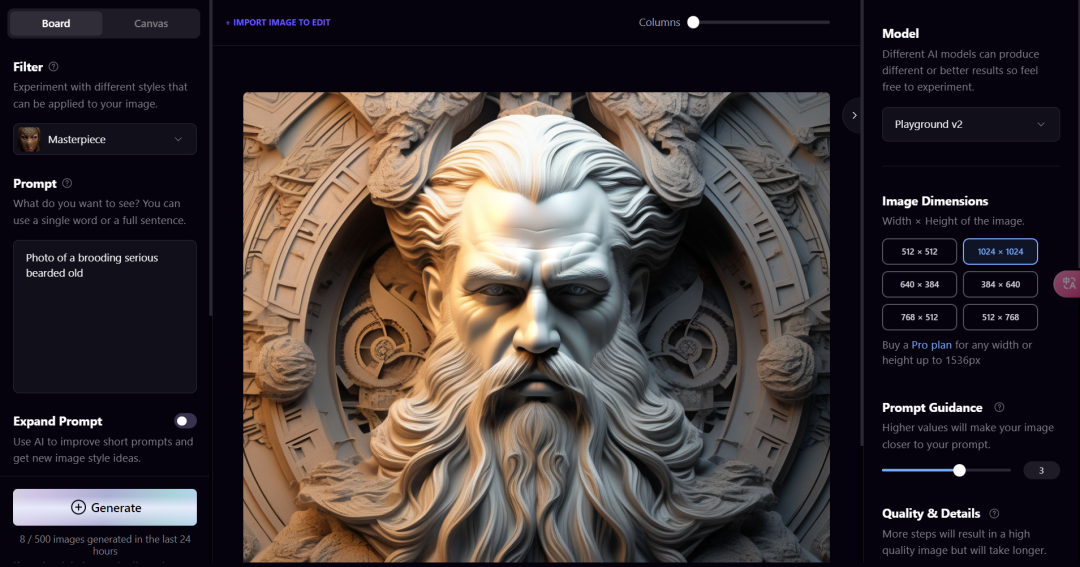The width and height of the screenshot is (1080, 567).
Task: Click the 'Expand Prompt' label text
Action: [58, 421]
